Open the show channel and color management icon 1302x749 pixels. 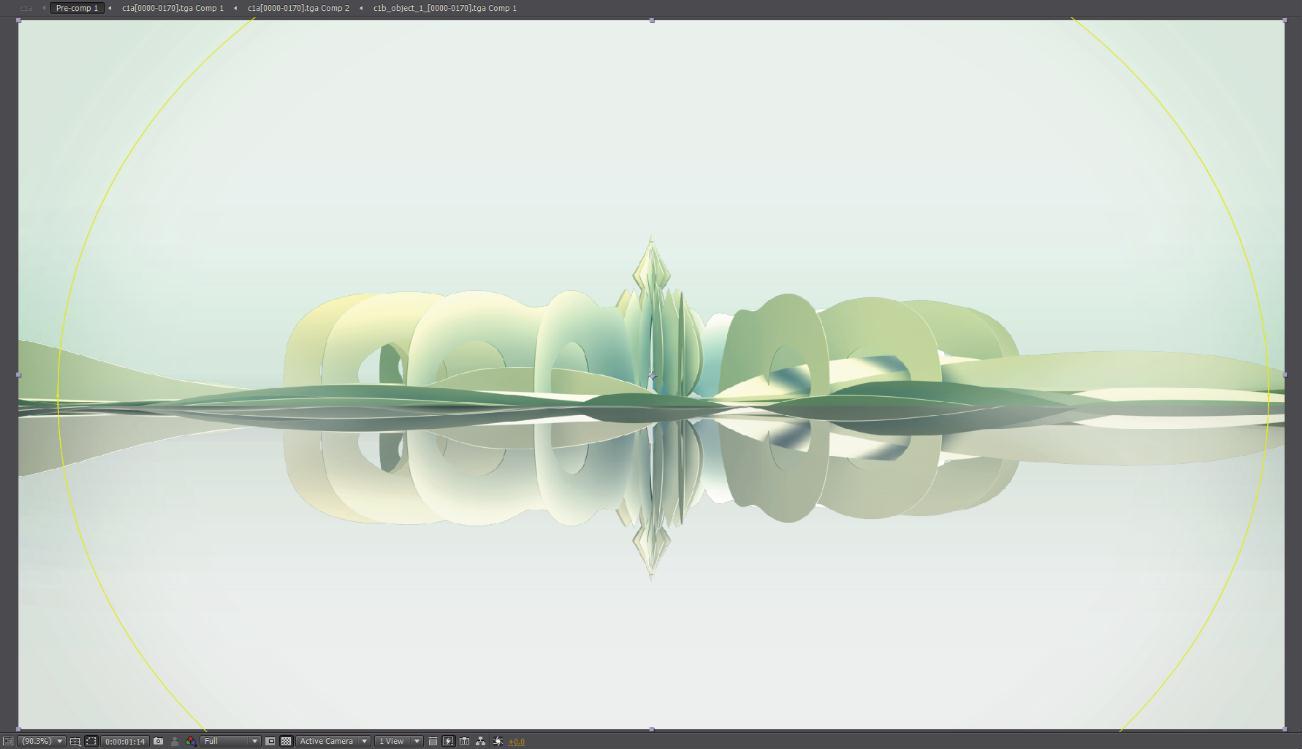[190, 741]
